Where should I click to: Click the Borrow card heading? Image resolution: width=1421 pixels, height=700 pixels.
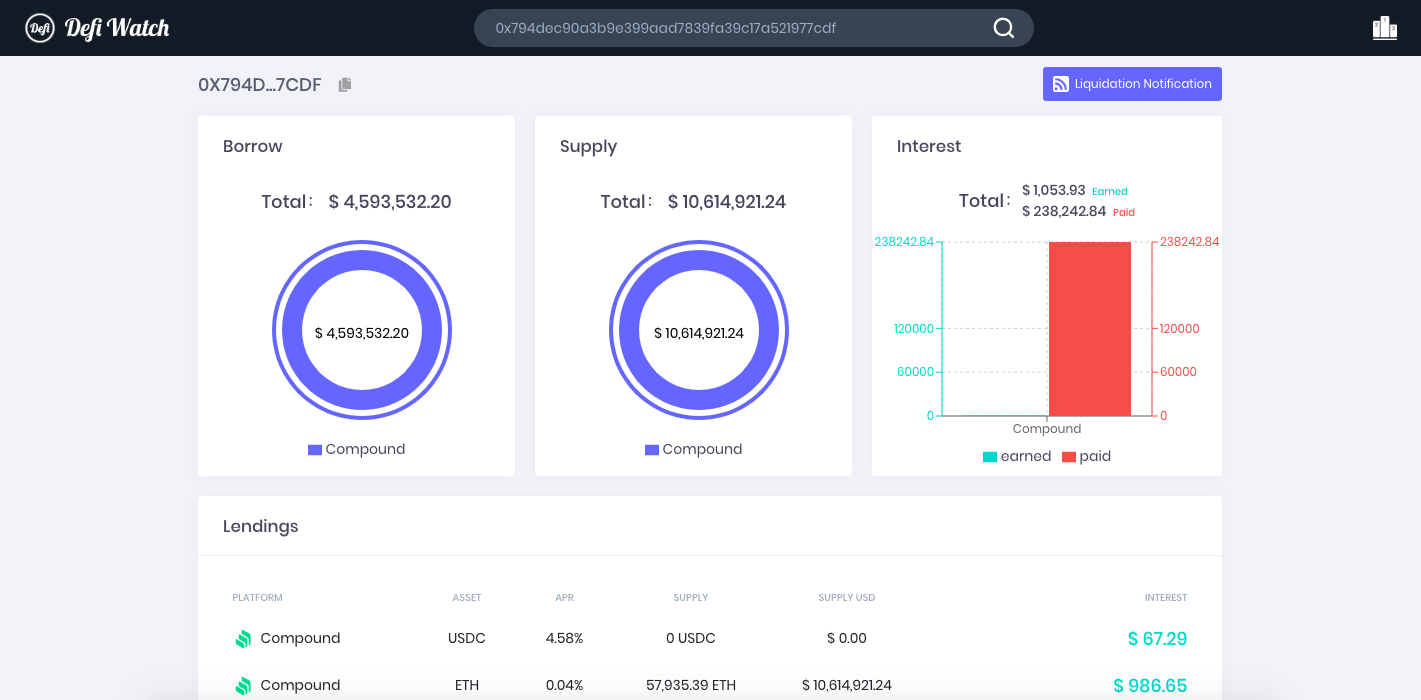coord(253,146)
